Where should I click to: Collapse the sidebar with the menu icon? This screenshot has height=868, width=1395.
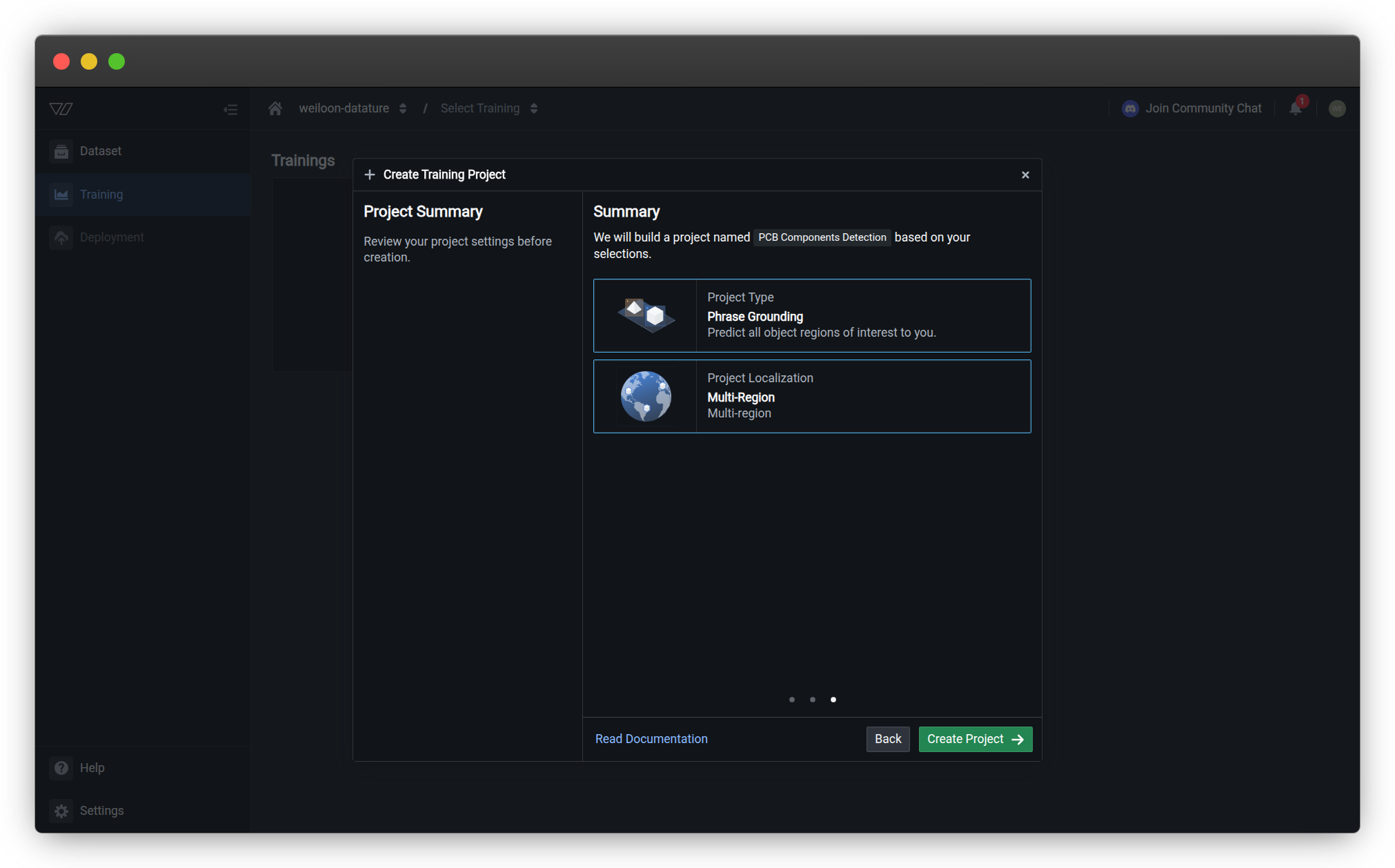[x=230, y=109]
